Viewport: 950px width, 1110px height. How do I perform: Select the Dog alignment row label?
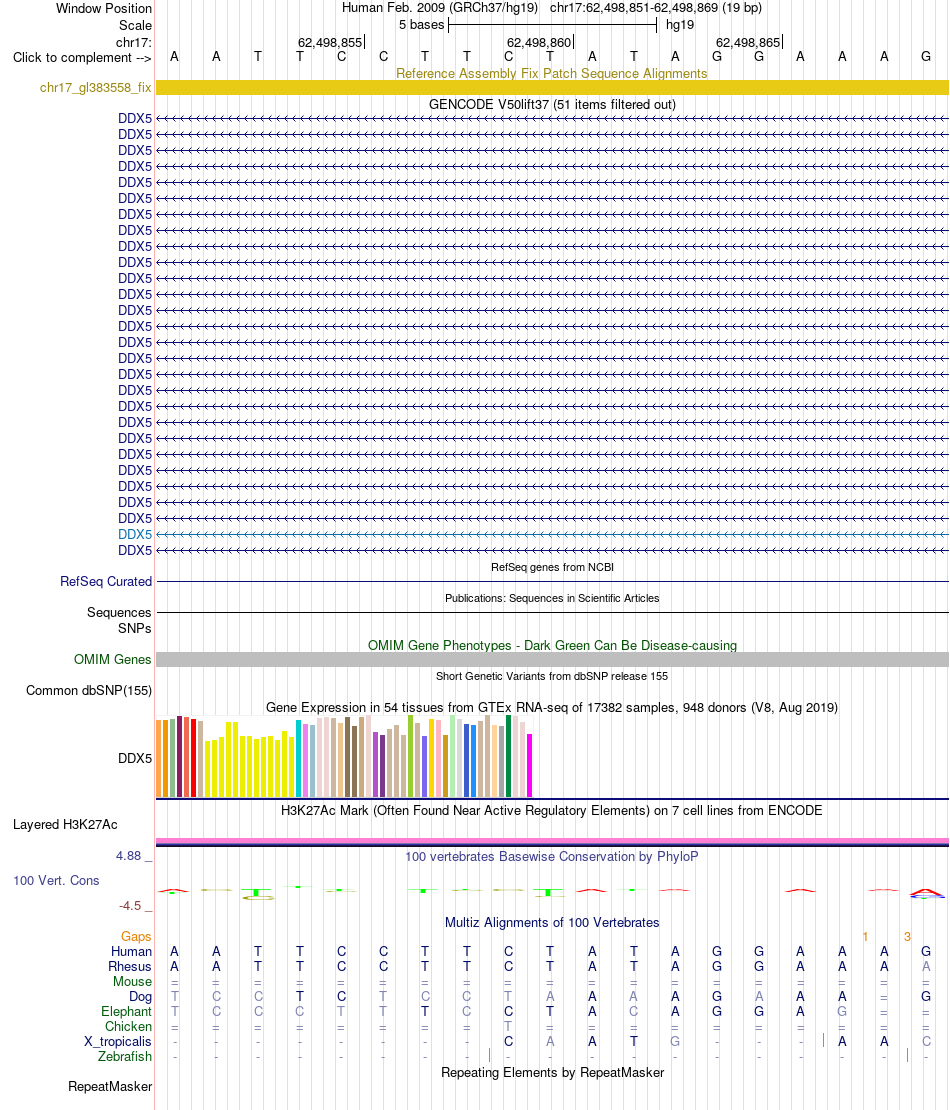pos(140,997)
